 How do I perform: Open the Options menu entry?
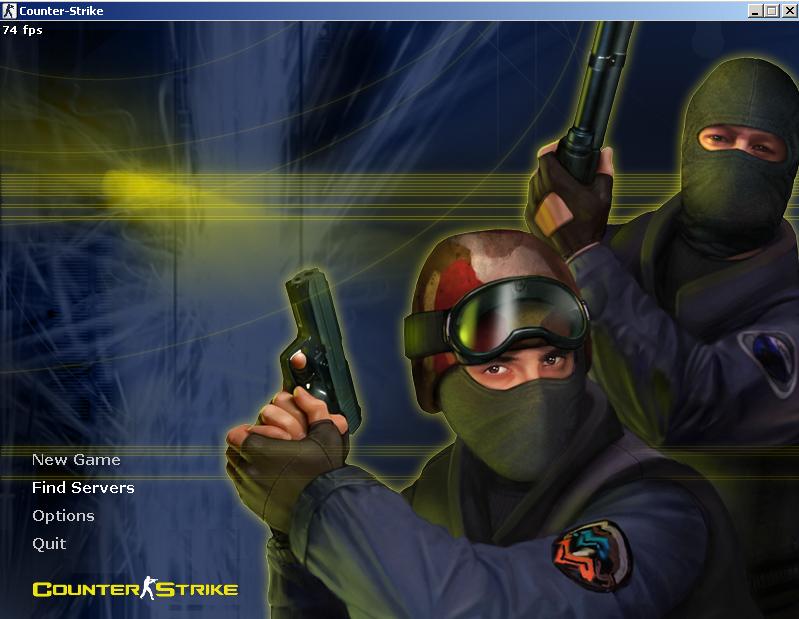pyautogui.click(x=63, y=516)
